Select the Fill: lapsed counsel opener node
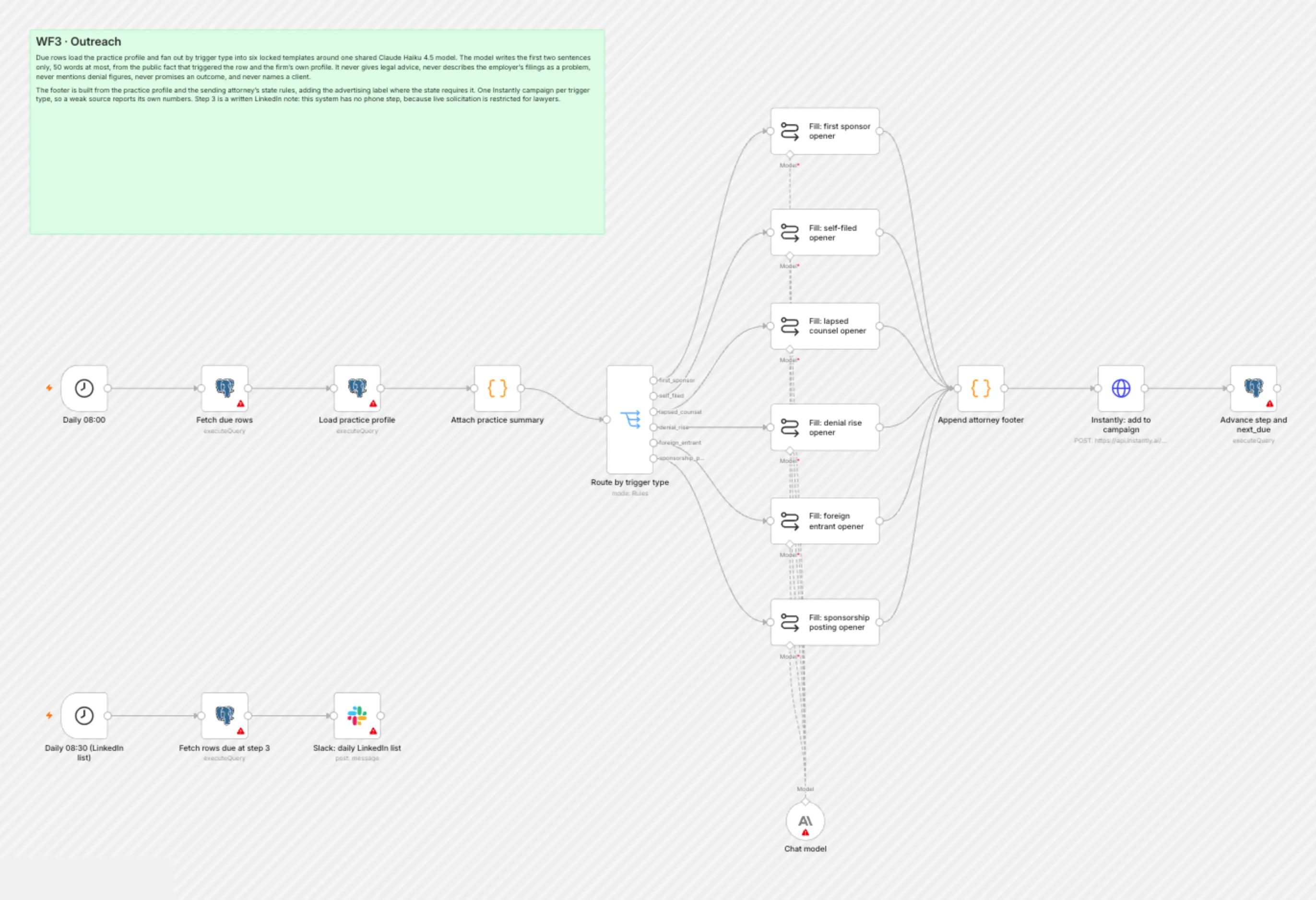Image resolution: width=1316 pixels, height=900 pixels. (825, 326)
